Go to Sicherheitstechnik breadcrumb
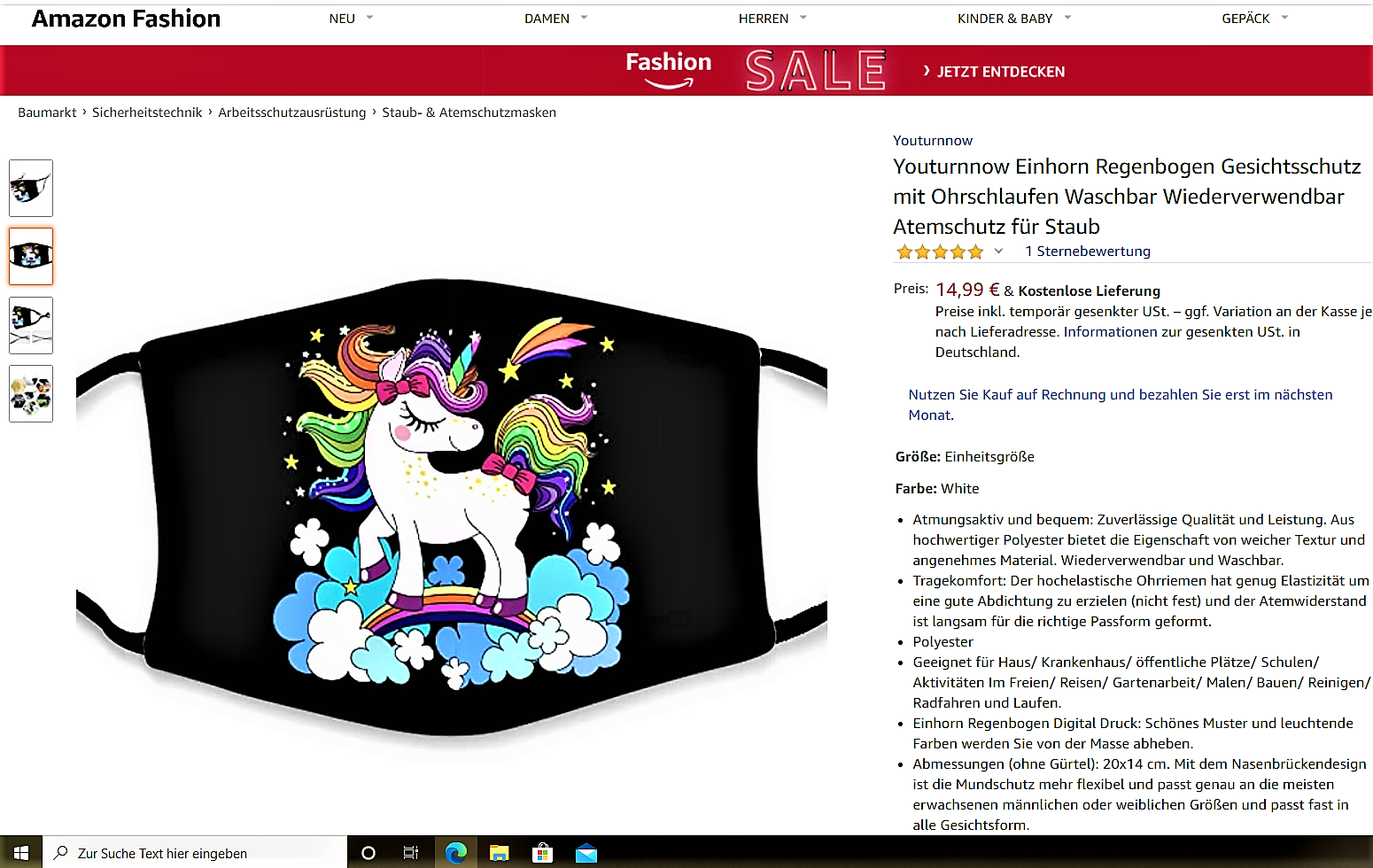This screenshot has width=1373, height=868. click(x=147, y=112)
